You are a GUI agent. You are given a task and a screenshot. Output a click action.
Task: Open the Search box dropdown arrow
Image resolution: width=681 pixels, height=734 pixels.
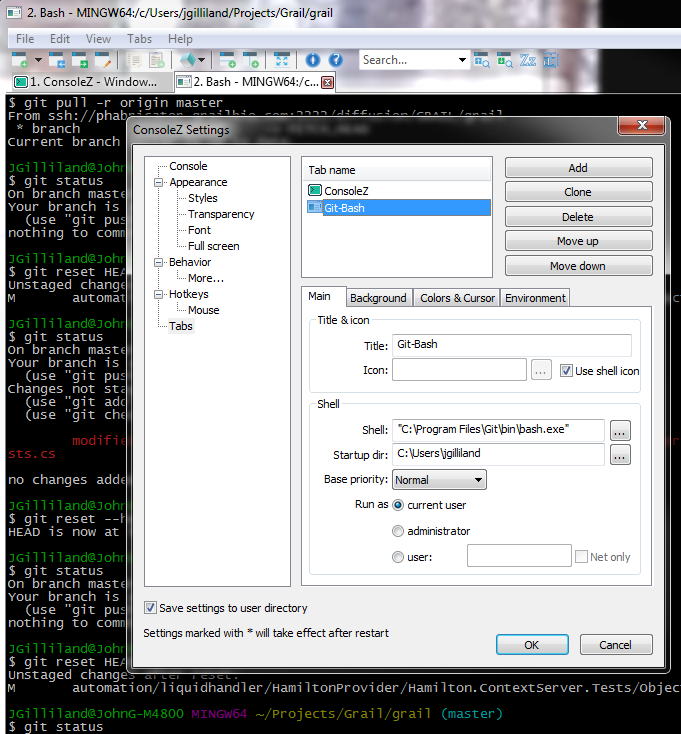point(462,60)
